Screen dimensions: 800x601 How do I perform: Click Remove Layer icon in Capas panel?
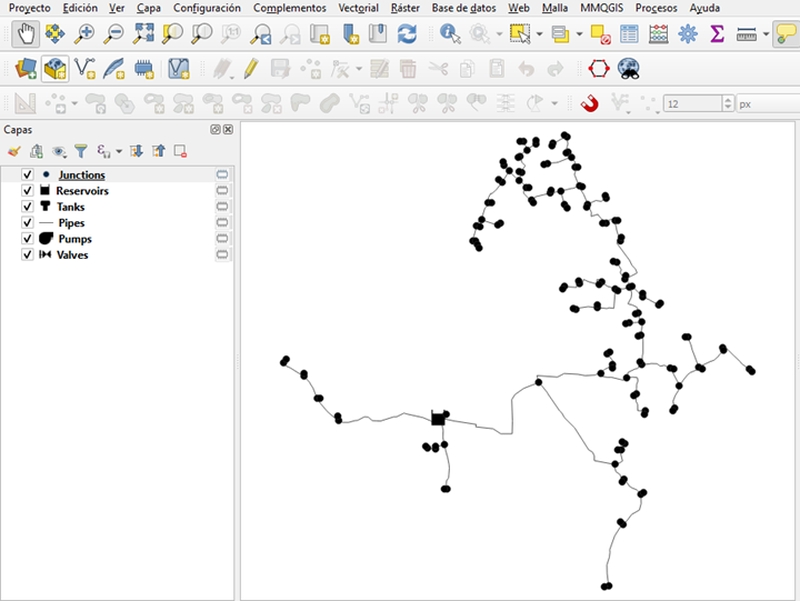point(180,151)
